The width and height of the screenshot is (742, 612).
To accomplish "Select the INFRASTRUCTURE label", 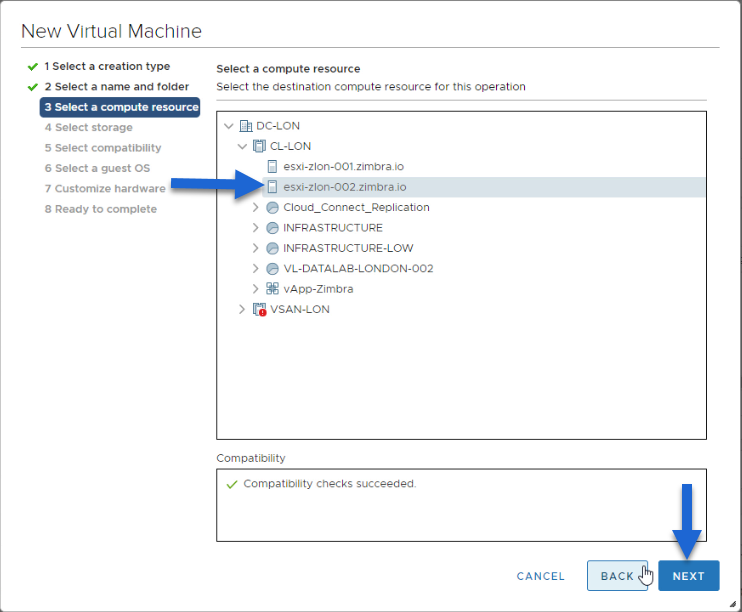I will tap(333, 228).
